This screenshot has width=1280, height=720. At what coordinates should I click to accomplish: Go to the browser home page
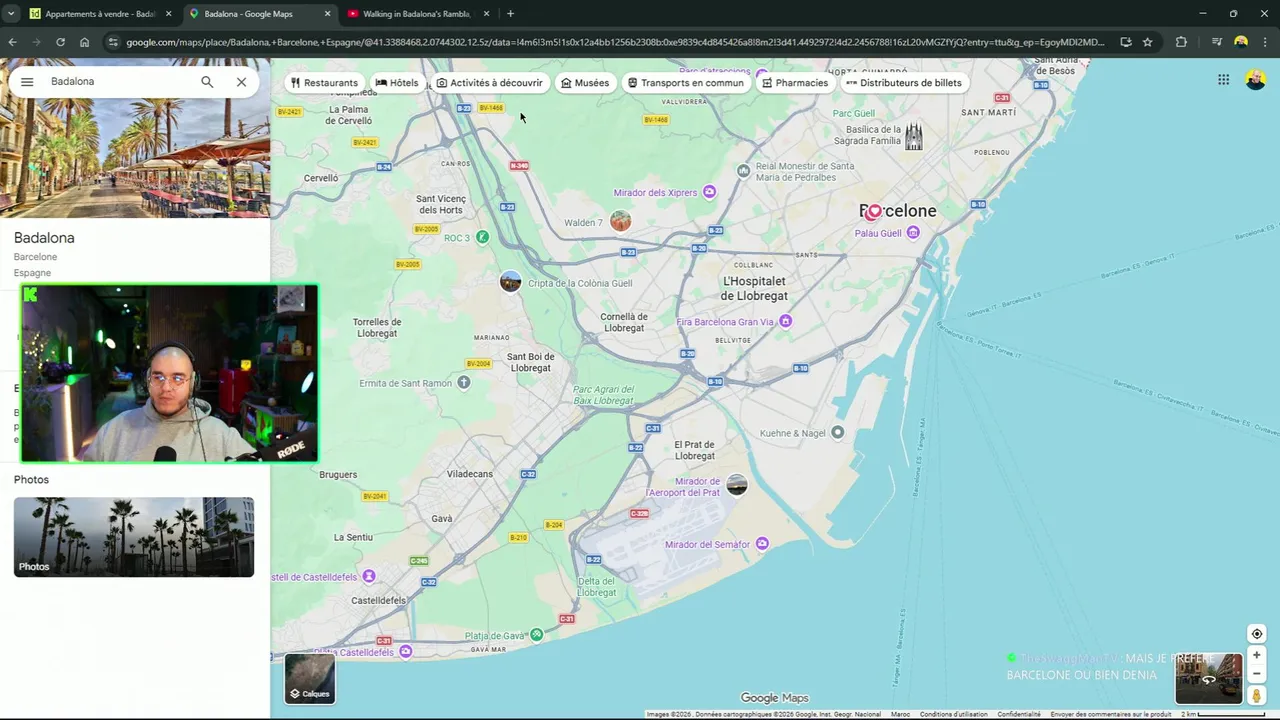(x=84, y=42)
